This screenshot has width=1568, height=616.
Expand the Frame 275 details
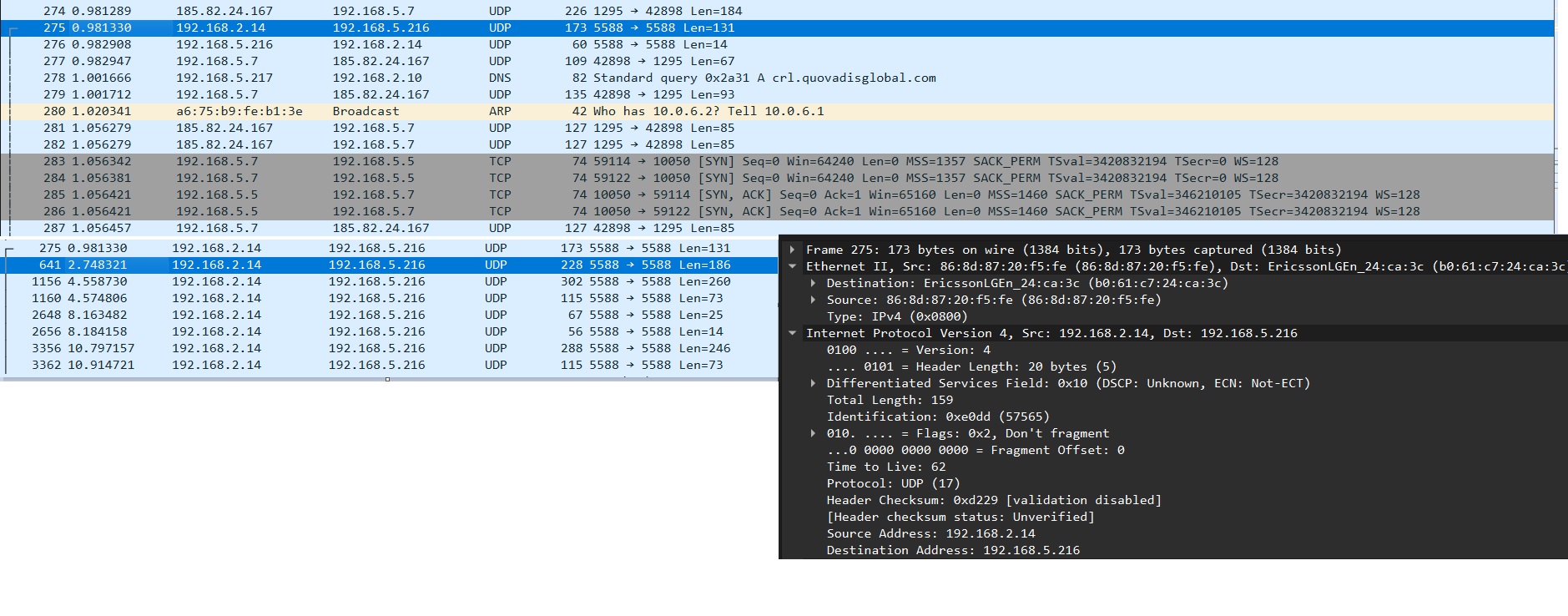(792, 250)
